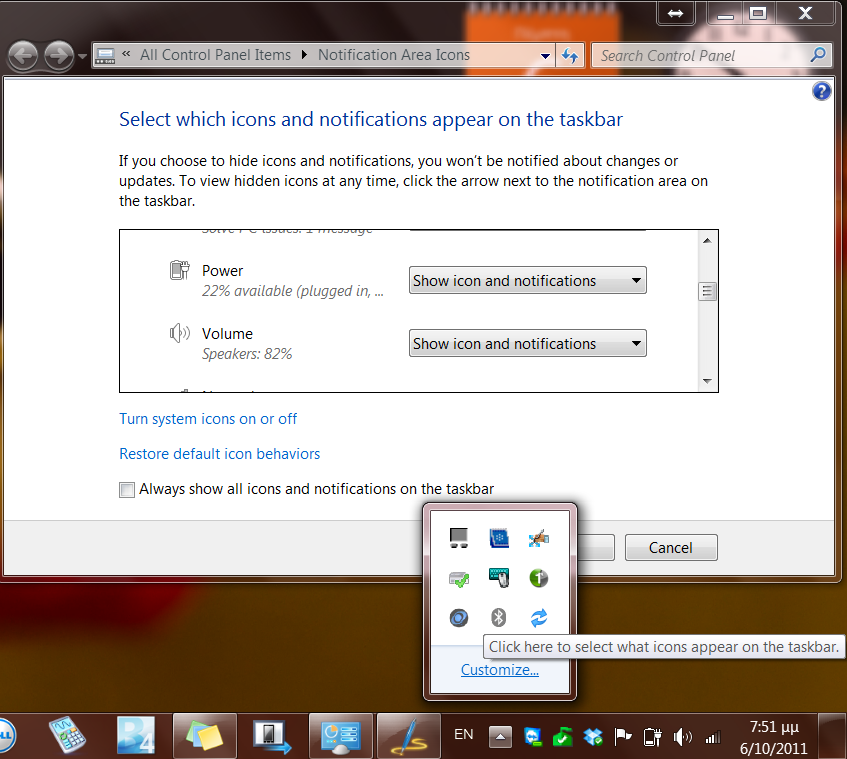This screenshot has width=847, height=759.
Task: Open the volume speaker icon in the tray
Action: pos(683,736)
